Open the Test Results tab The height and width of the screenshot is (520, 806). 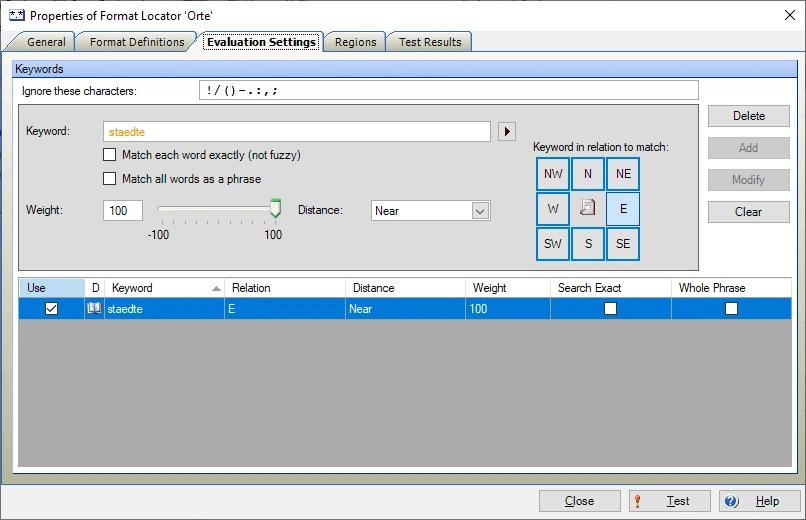click(x=430, y=42)
